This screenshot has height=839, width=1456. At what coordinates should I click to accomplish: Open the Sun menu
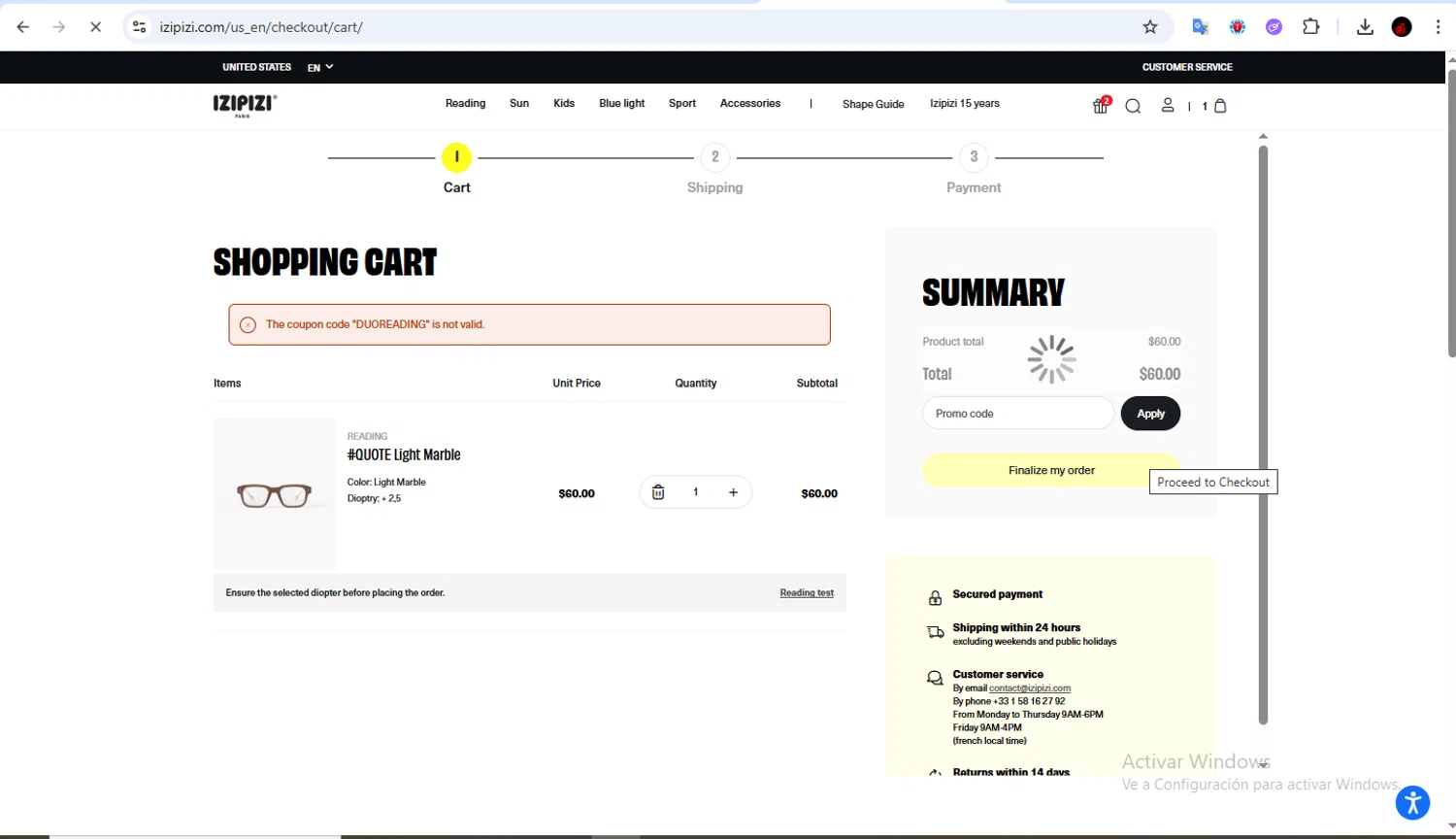click(x=519, y=103)
